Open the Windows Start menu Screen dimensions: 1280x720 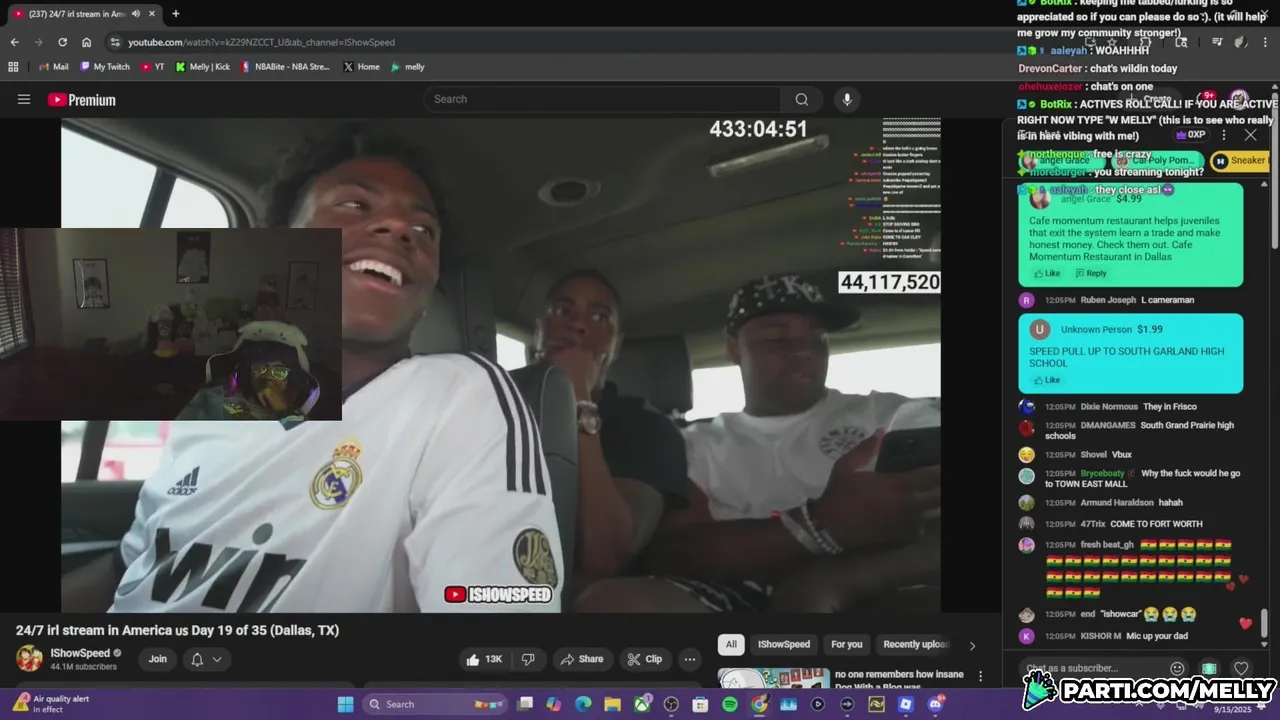[345, 704]
